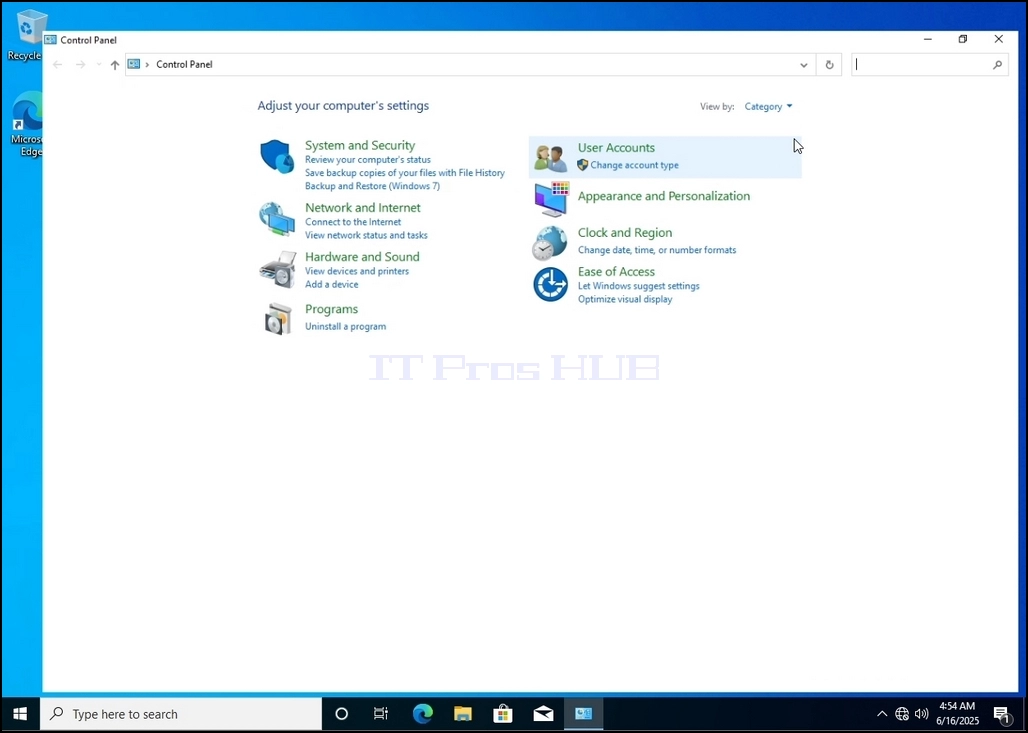Click the Programs disc box icon
The width and height of the screenshot is (1028, 733).
278,319
